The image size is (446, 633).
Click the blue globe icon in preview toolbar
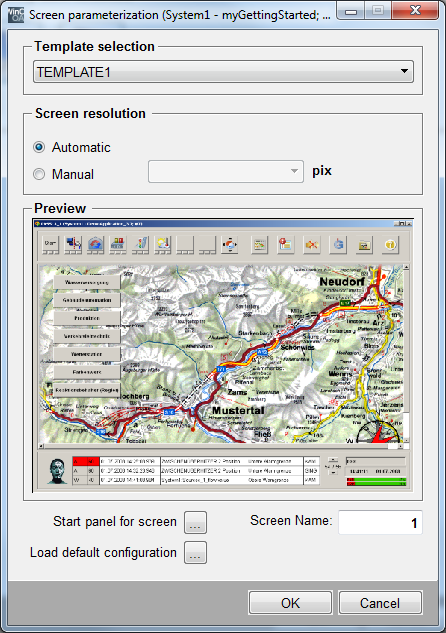tap(338, 245)
